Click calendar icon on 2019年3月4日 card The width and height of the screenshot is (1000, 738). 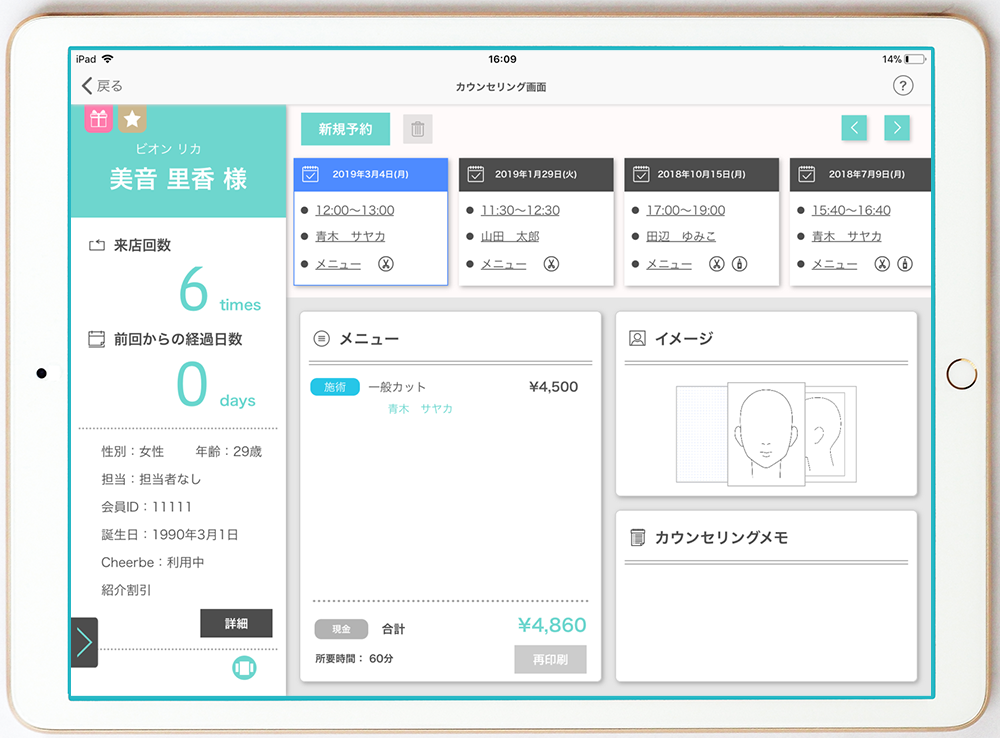tap(310, 174)
